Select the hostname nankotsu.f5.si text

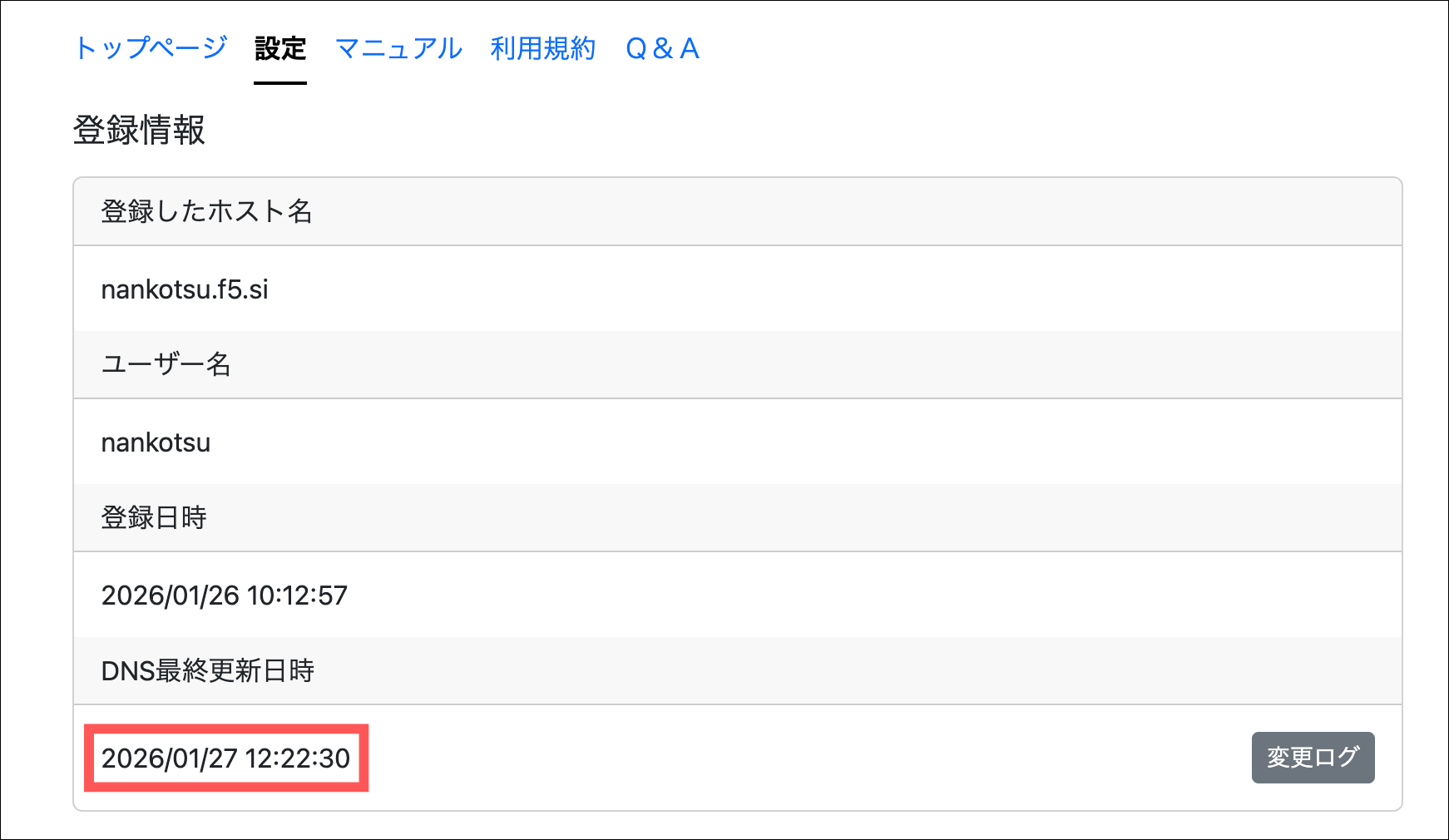pos(185,289)
